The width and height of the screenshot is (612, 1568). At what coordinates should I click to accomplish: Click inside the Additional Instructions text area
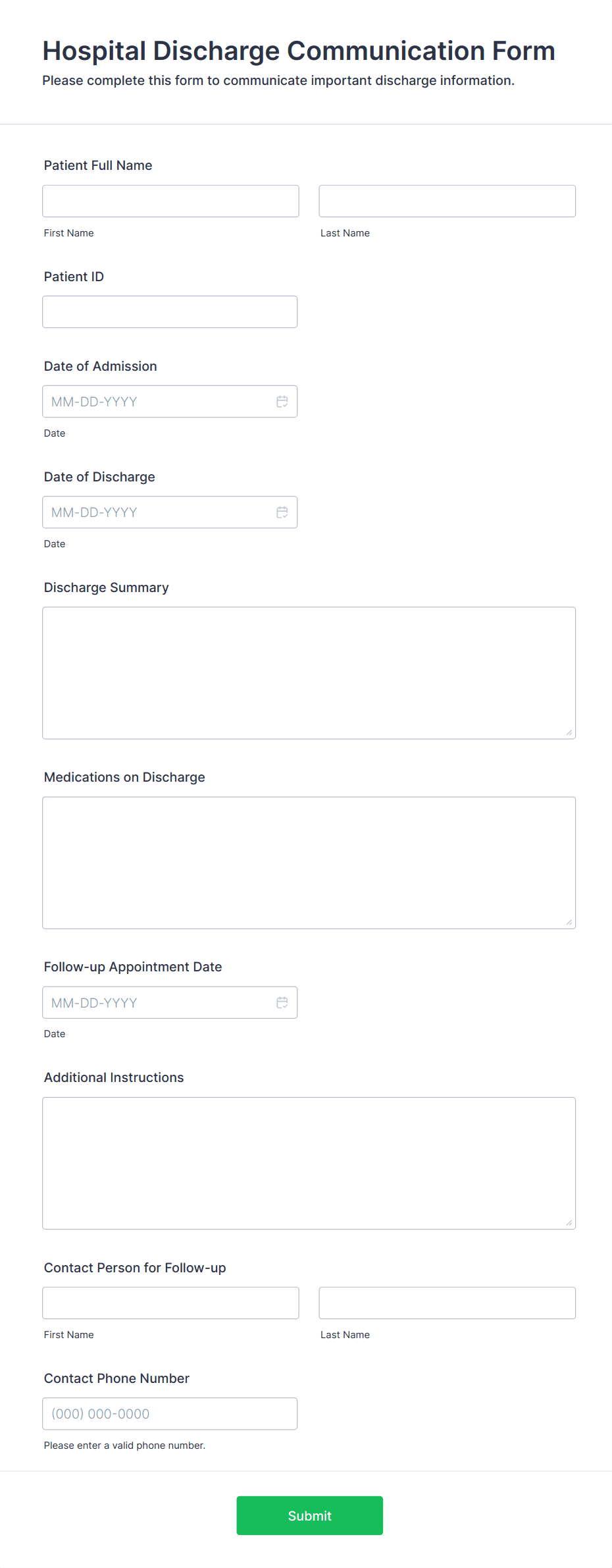[309, 1162]
